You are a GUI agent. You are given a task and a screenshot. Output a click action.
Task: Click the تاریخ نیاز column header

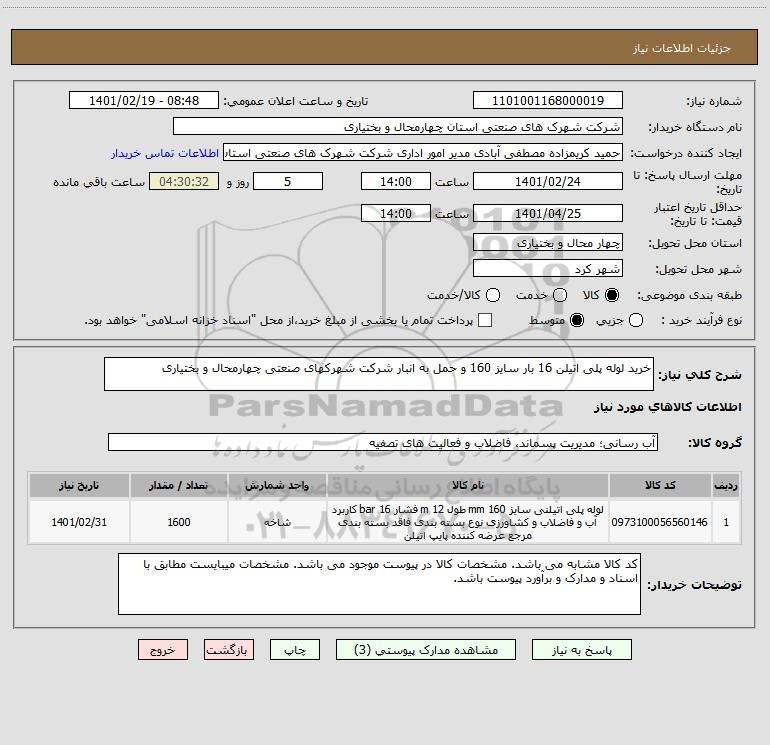coord(79,486)
